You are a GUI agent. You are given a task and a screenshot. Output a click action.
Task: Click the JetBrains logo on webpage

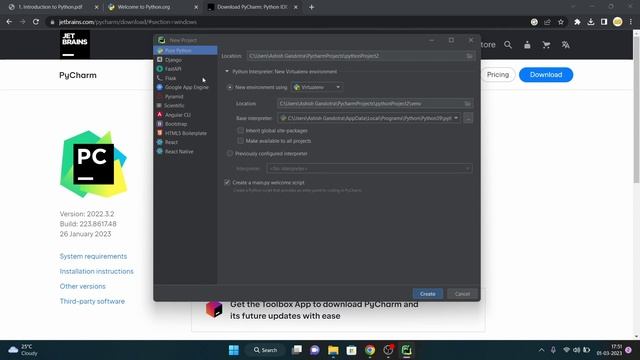(x=75, y=44)
